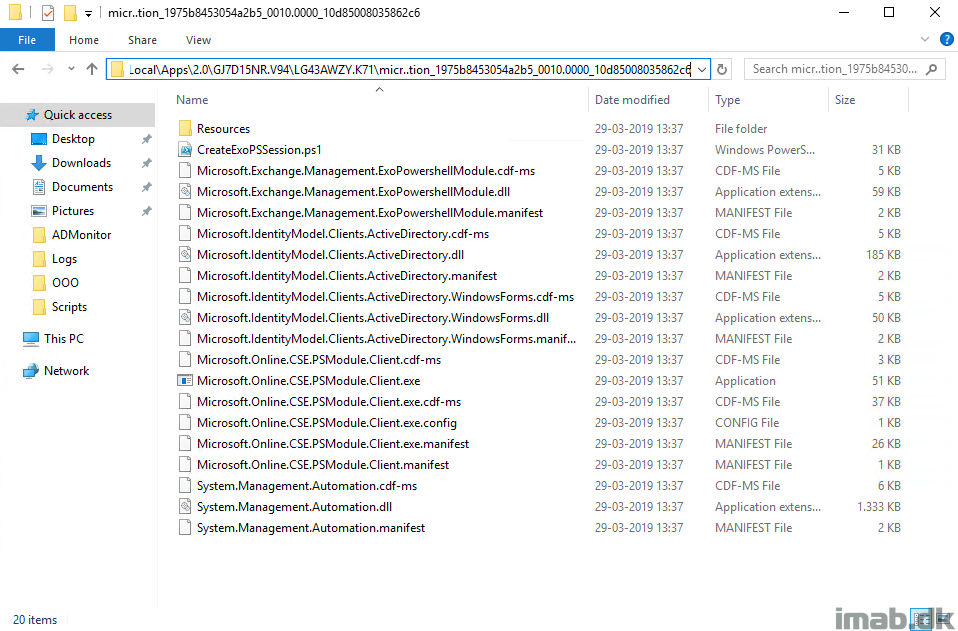Open the recent locations dropdown arrow
The height and width of the screenshot is (631, 958).
pos(71,69)
